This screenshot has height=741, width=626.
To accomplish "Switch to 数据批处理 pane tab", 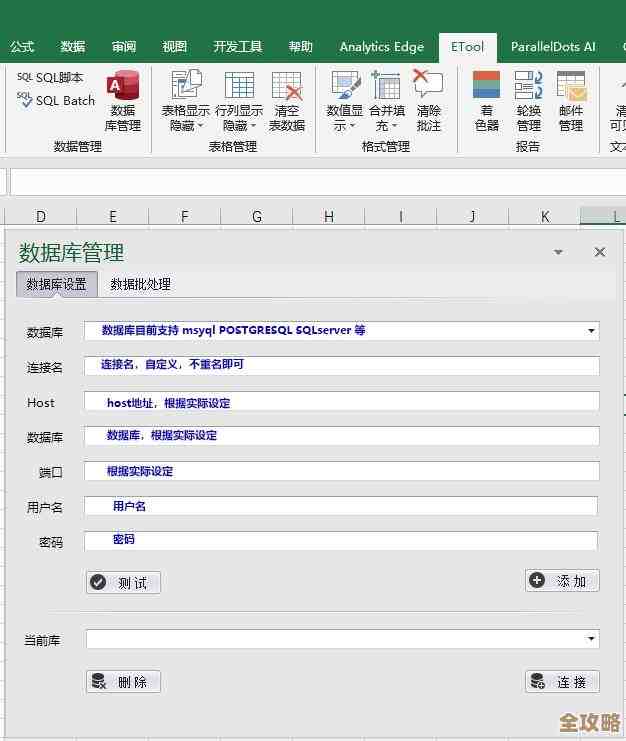I will pos(140,284).
